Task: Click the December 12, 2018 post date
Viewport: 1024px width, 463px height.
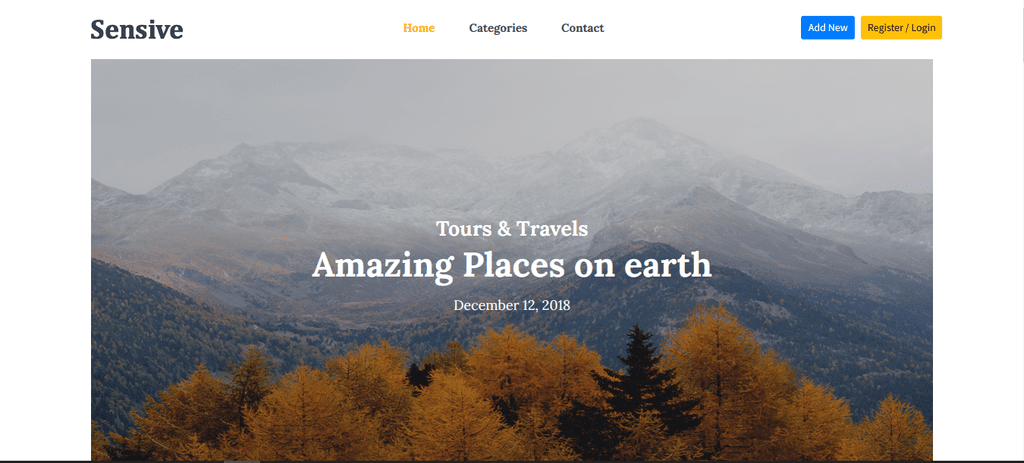Action: coord(512,305)
